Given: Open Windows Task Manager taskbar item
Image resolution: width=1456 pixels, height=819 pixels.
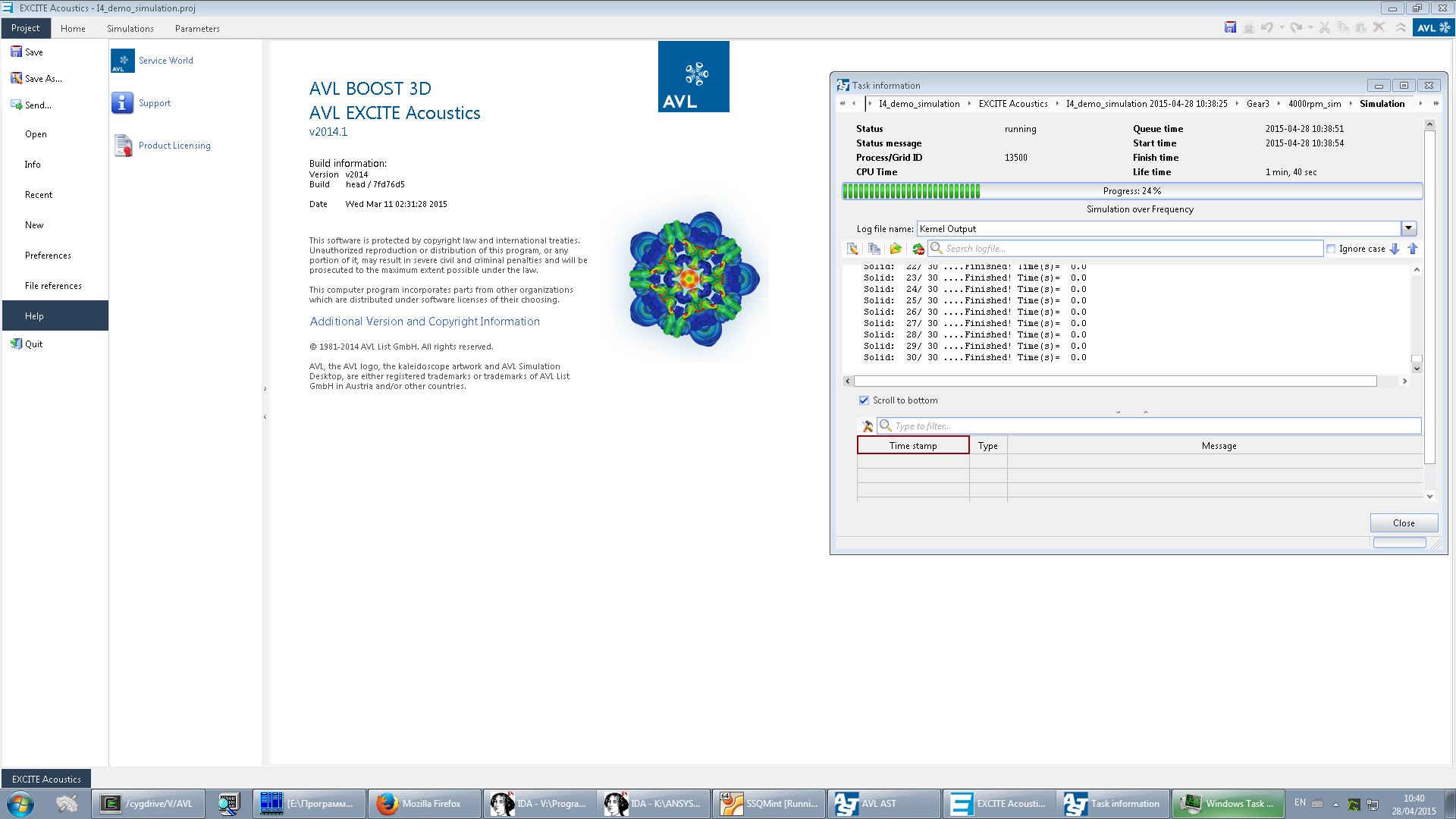Looking at the screenshot, I should pos(1228,804).
